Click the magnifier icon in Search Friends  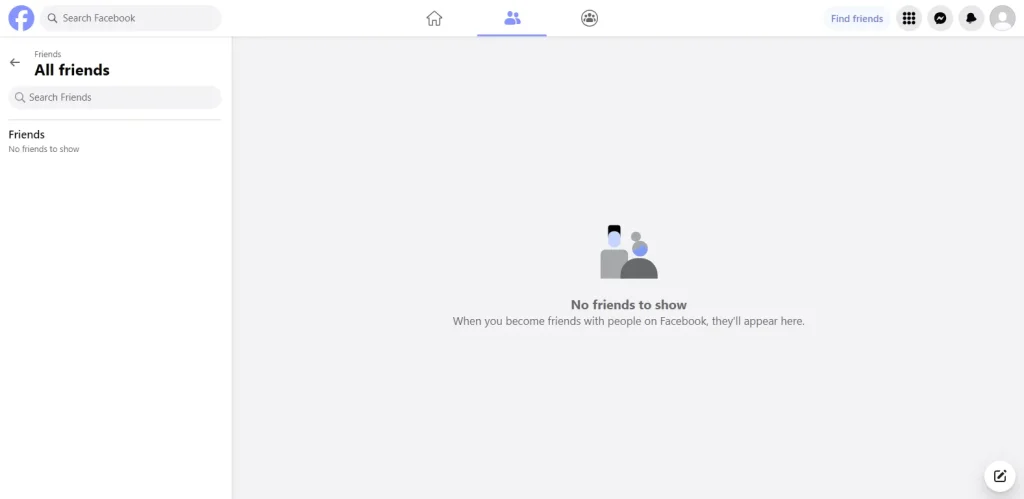[x=20, y=97]
